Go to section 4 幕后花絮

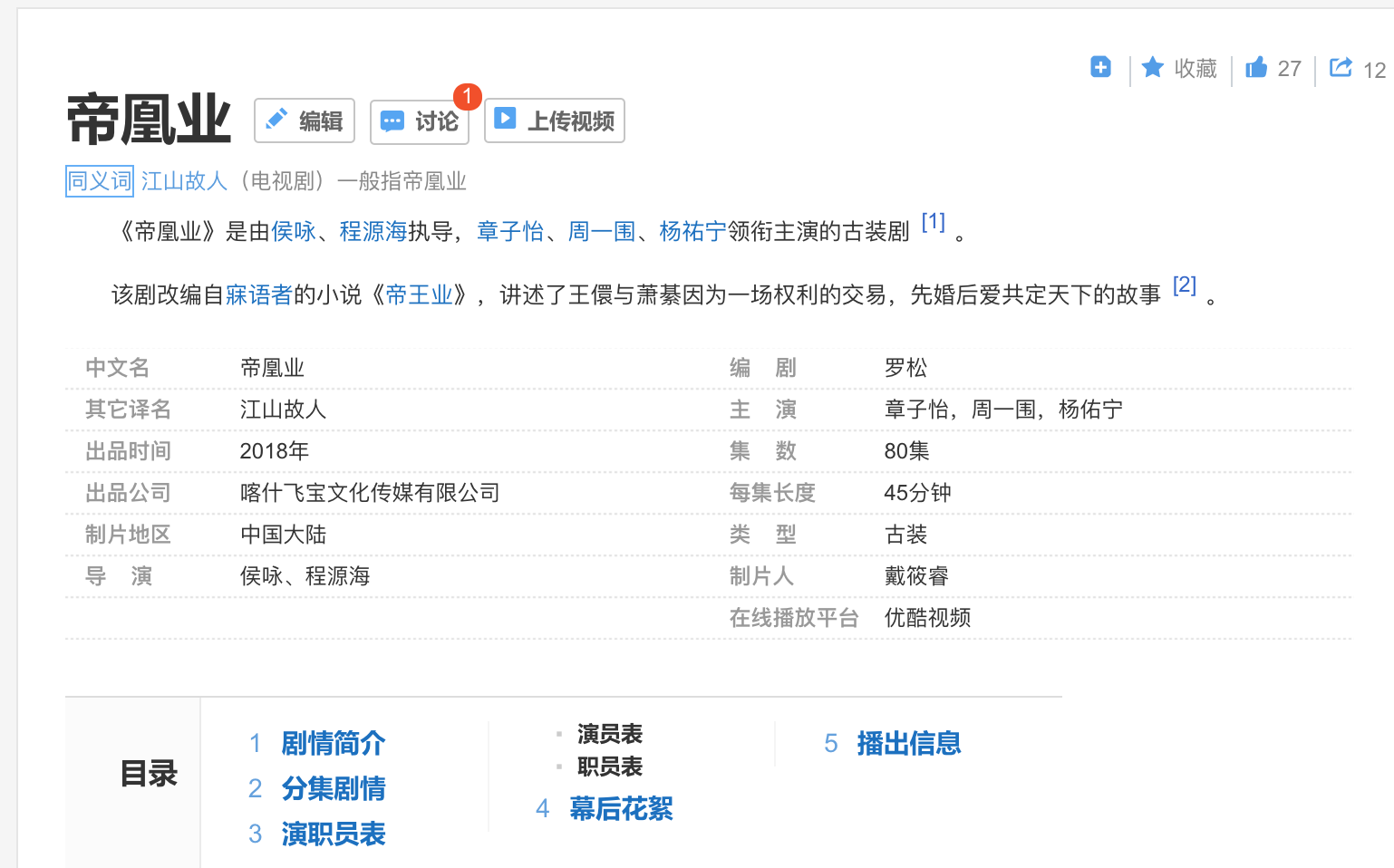[621, 809]
